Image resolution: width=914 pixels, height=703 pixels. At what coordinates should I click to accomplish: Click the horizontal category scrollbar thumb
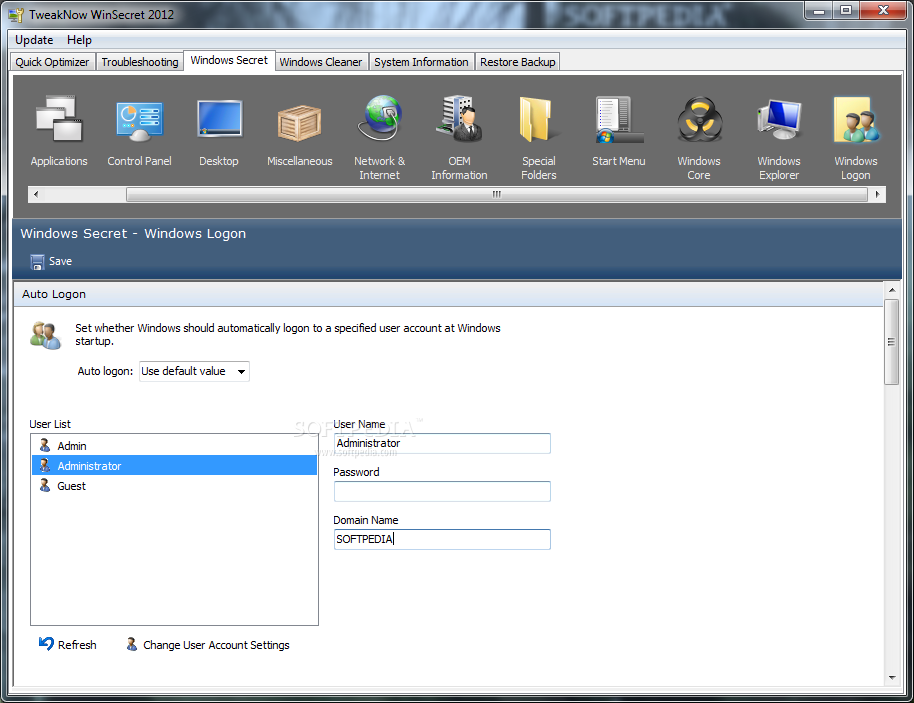click(x=497, y=194)
